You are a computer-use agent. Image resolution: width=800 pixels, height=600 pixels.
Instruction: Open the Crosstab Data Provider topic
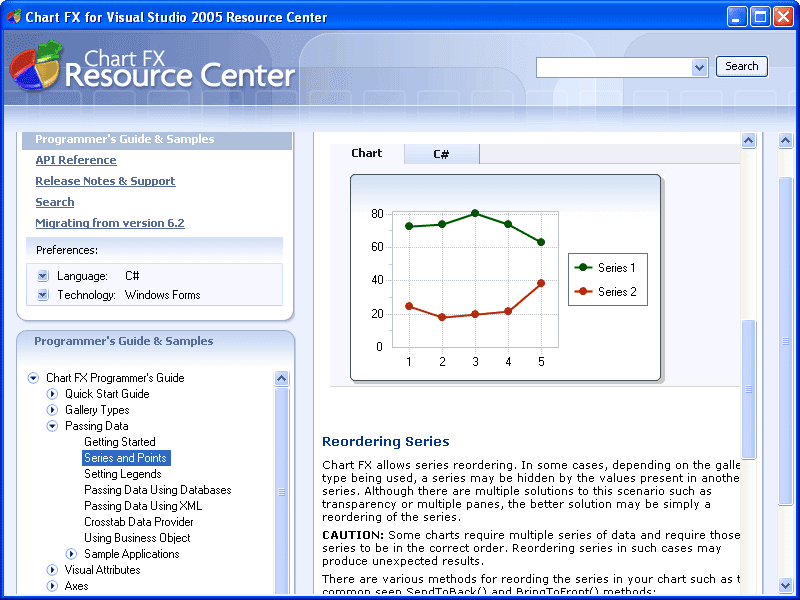tap(139, 522)
